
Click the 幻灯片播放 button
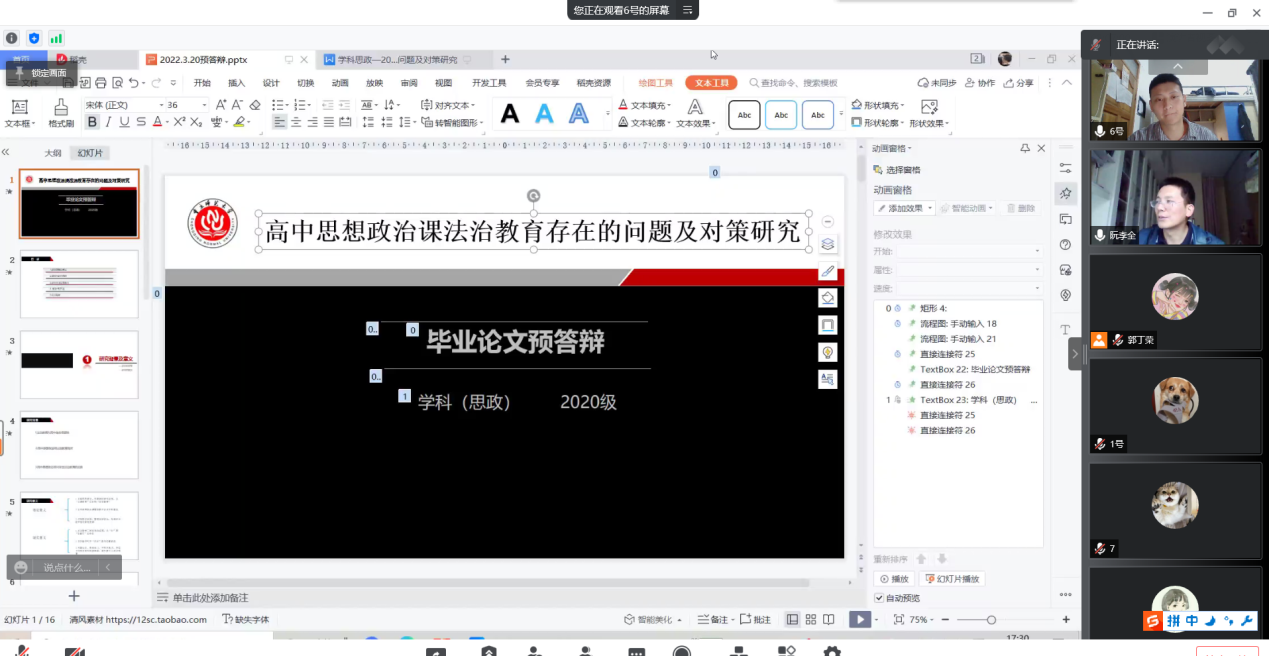tap(952, 579)
